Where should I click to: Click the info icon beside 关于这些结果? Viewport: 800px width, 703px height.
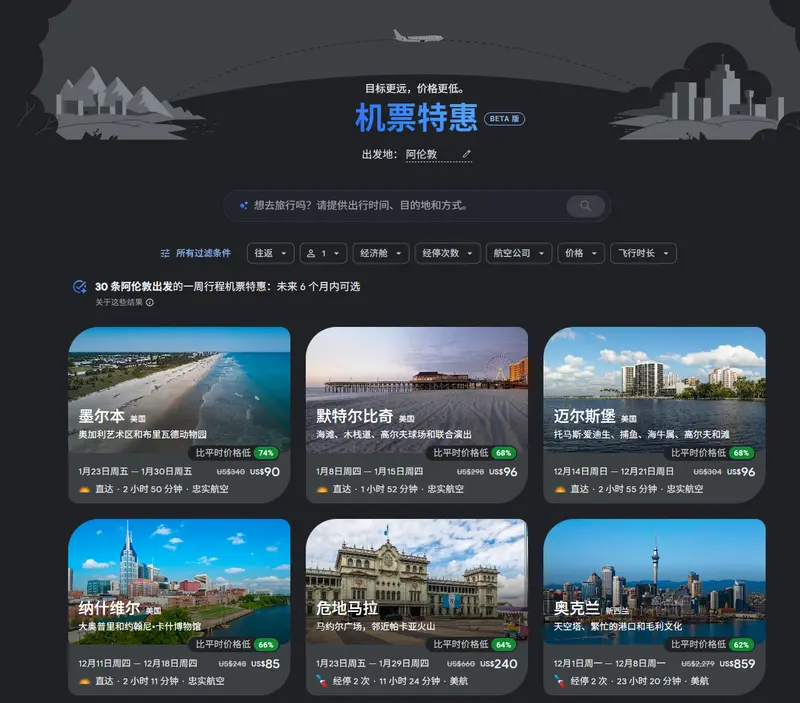tap(150, 302)
